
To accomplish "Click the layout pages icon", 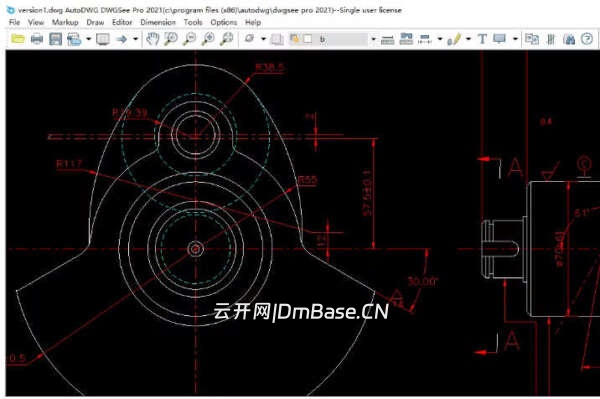I will click(x=277, y=39).
